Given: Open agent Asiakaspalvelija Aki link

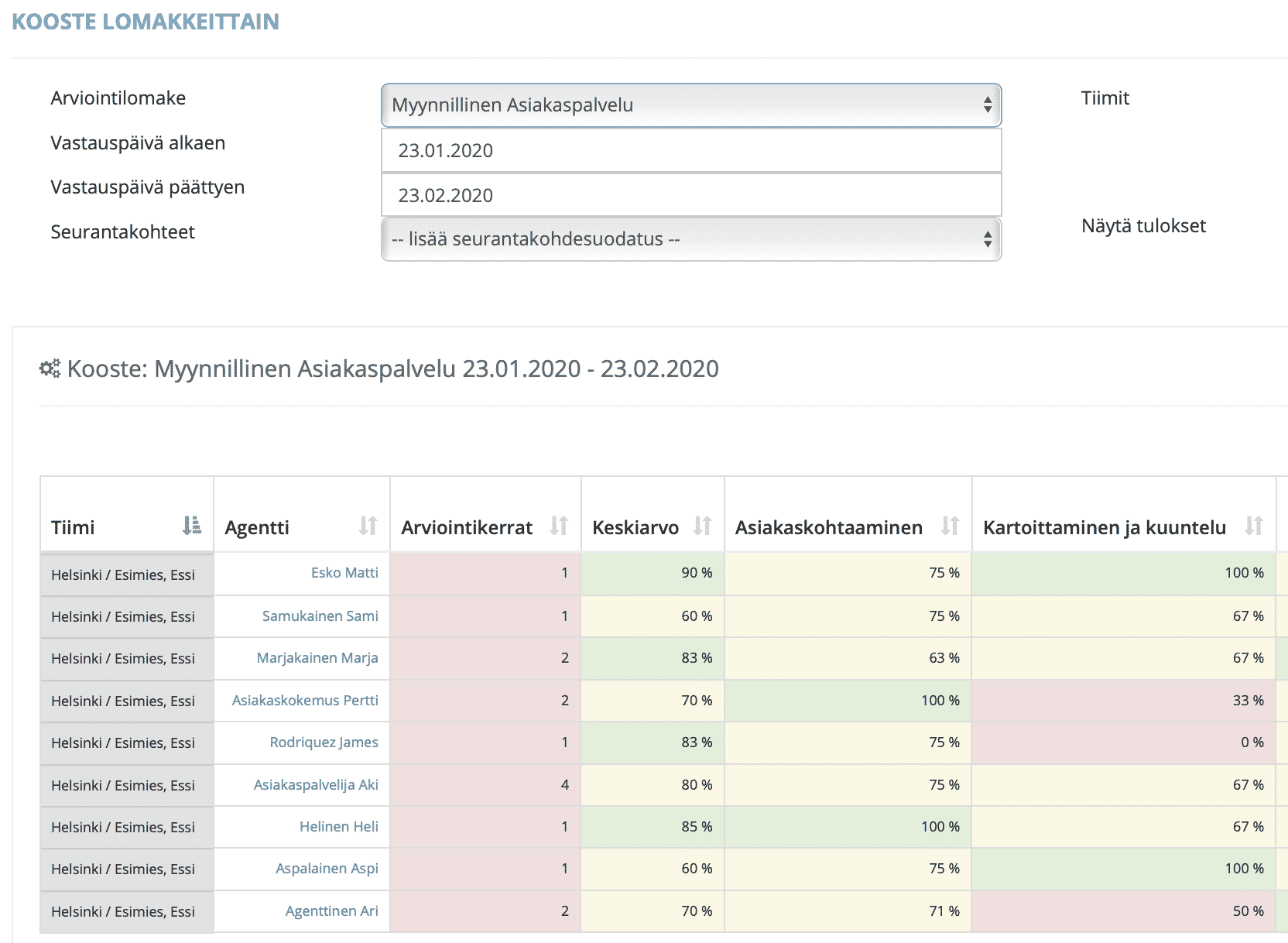Looking at the screenshot, I should [x=316, y=785].
